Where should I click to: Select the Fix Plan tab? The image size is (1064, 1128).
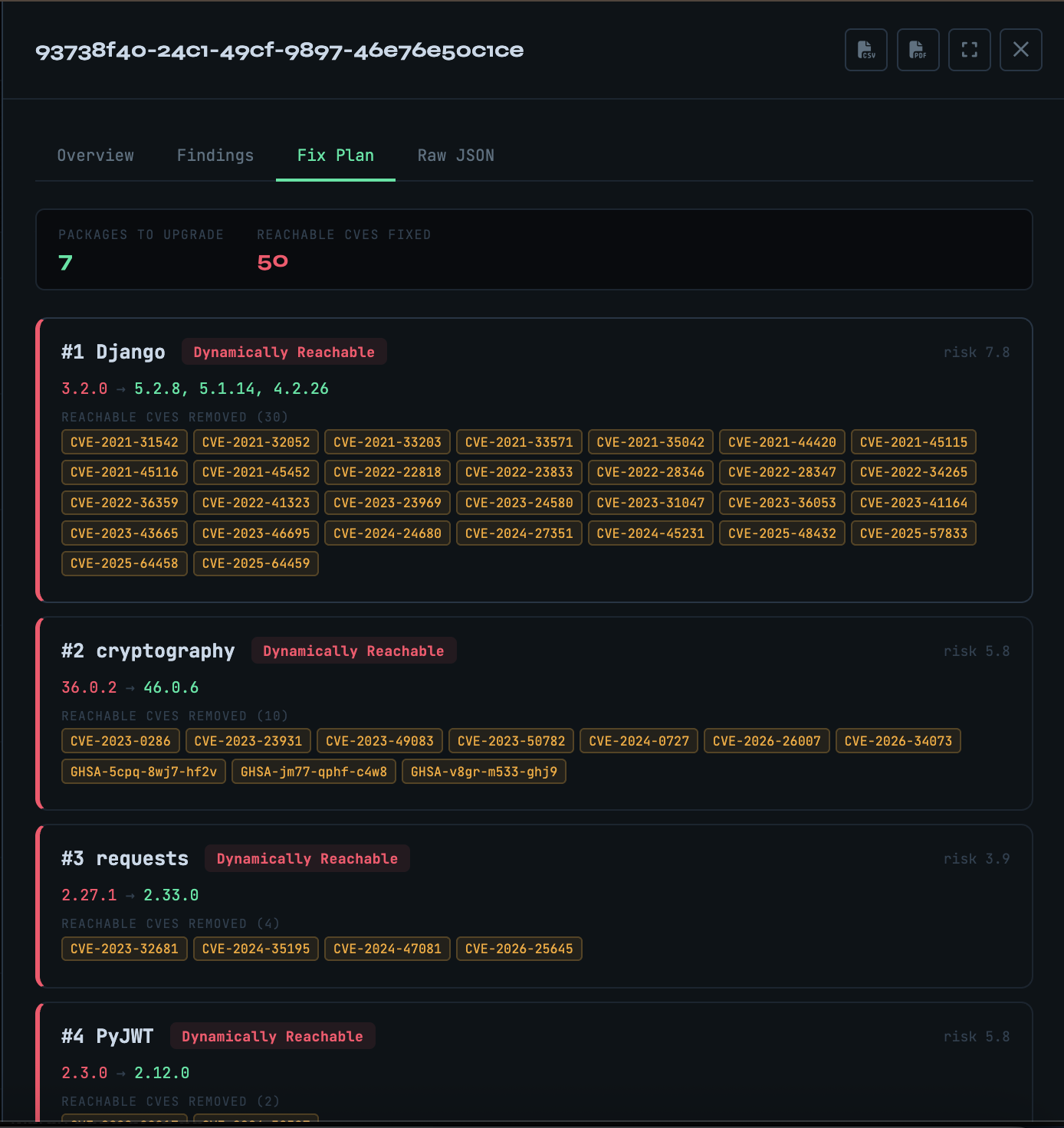[336, 156]
